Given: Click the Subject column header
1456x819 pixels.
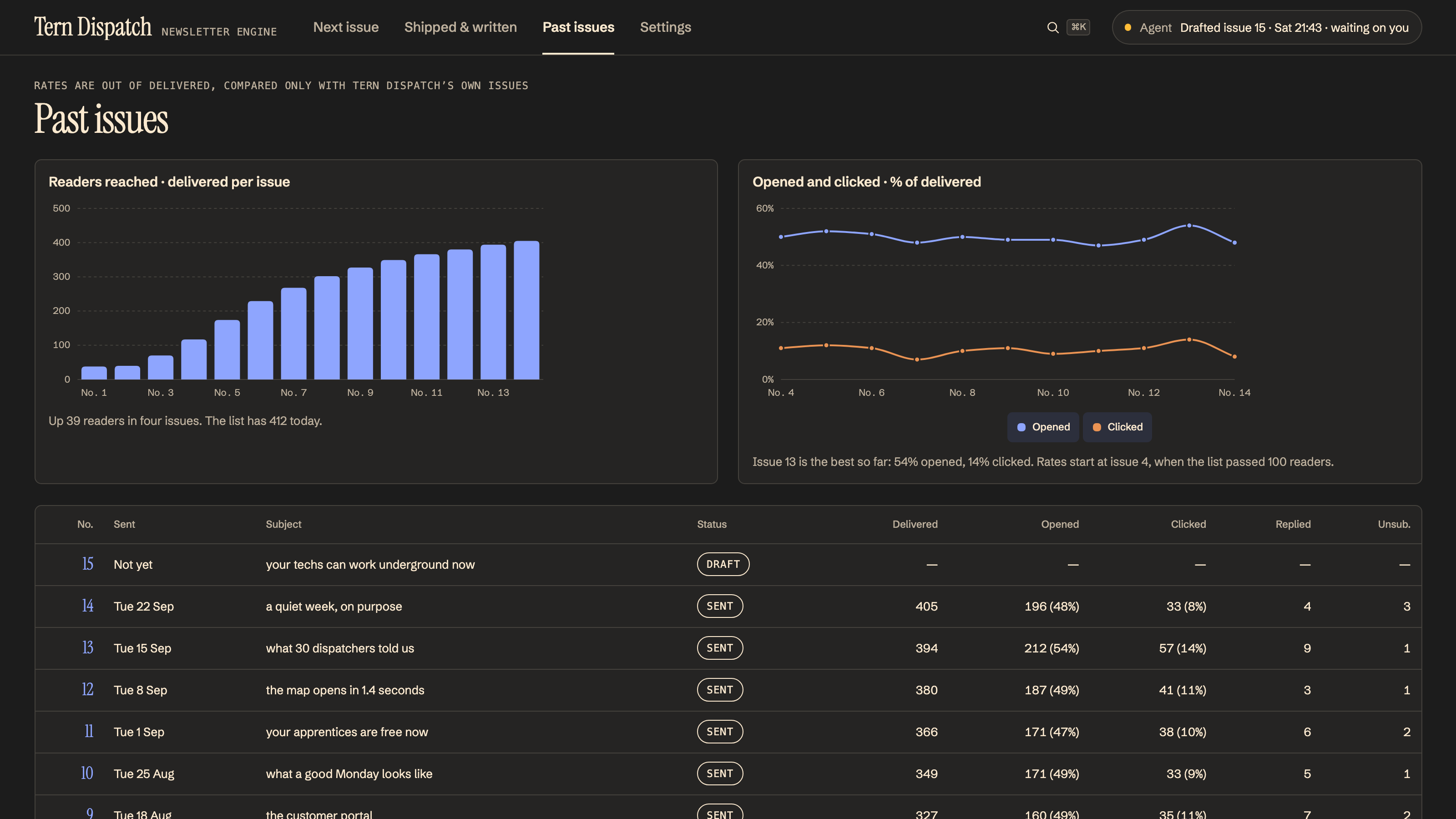Looking at the screenshot, I should [x=283, y=524].
